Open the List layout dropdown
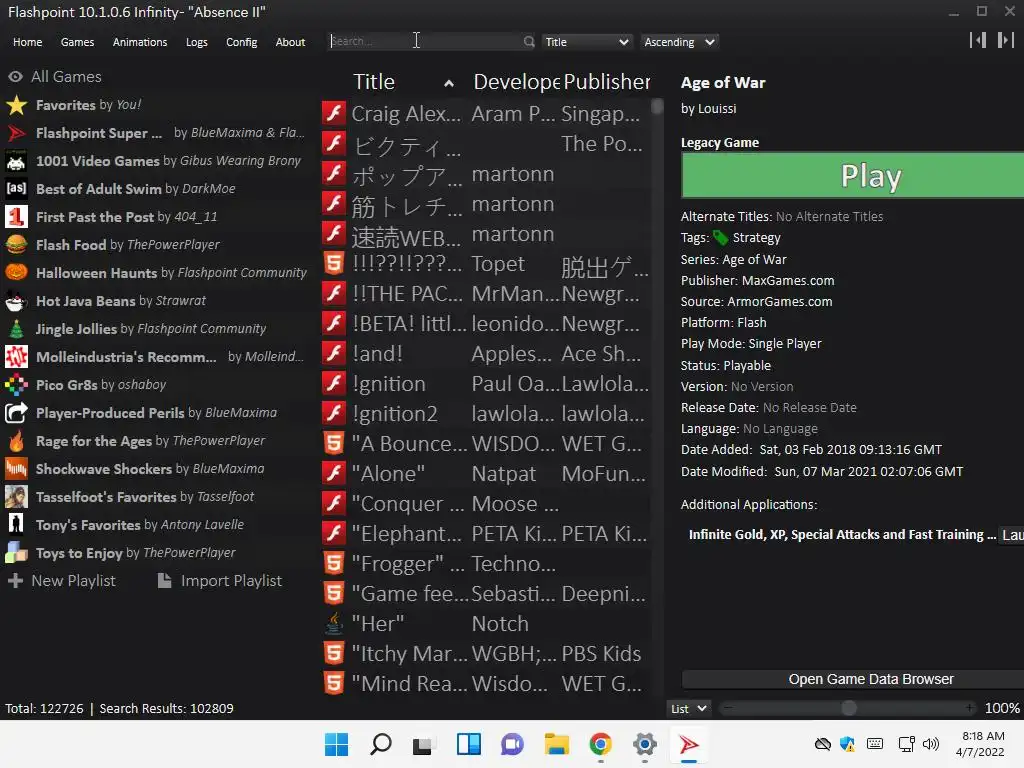The width and height of the screenshot is (1024, 768). 689,709
